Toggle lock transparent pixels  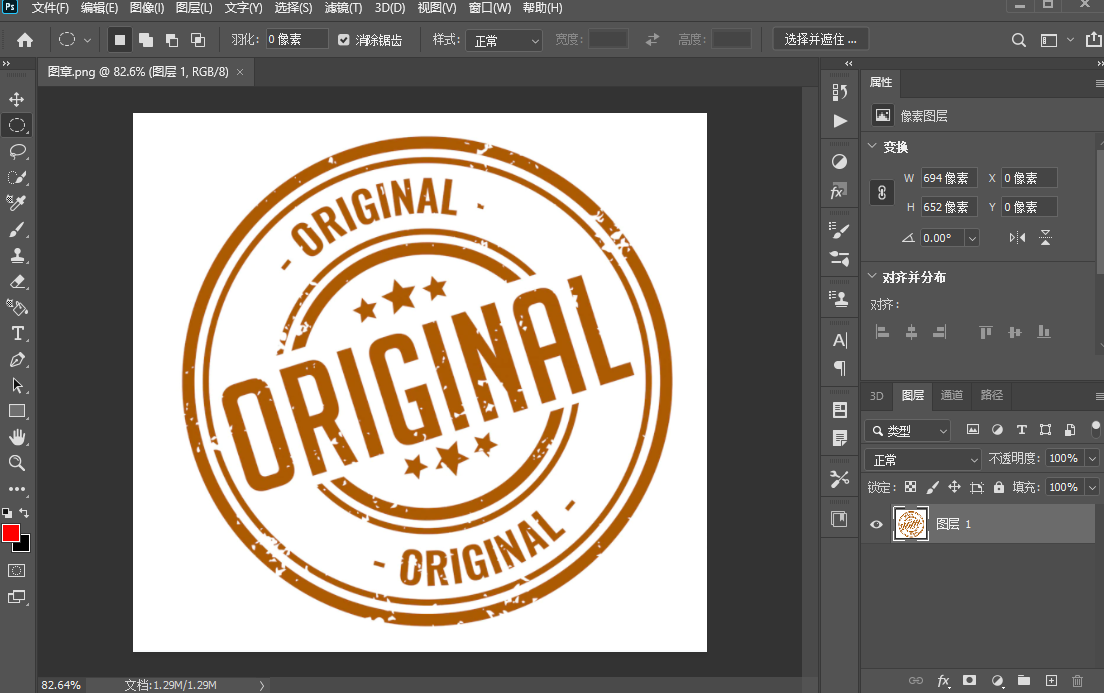tap(910, 487)
